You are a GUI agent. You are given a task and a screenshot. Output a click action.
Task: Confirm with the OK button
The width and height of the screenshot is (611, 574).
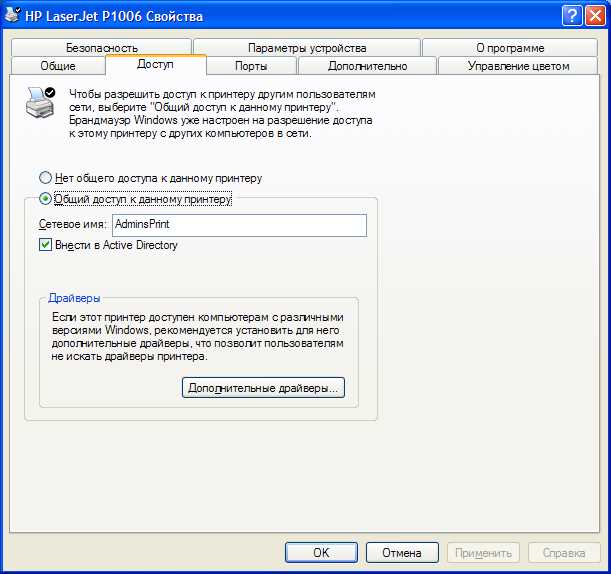321,553
